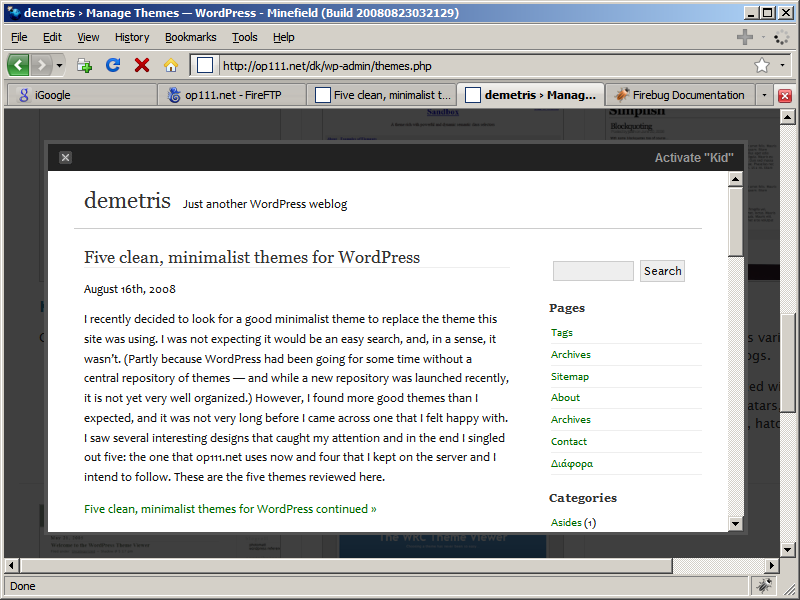Screen dimensions: 800x600
Task: Close the theme preview with the X button
Action: pyautogui.click(x=65, y=157)
